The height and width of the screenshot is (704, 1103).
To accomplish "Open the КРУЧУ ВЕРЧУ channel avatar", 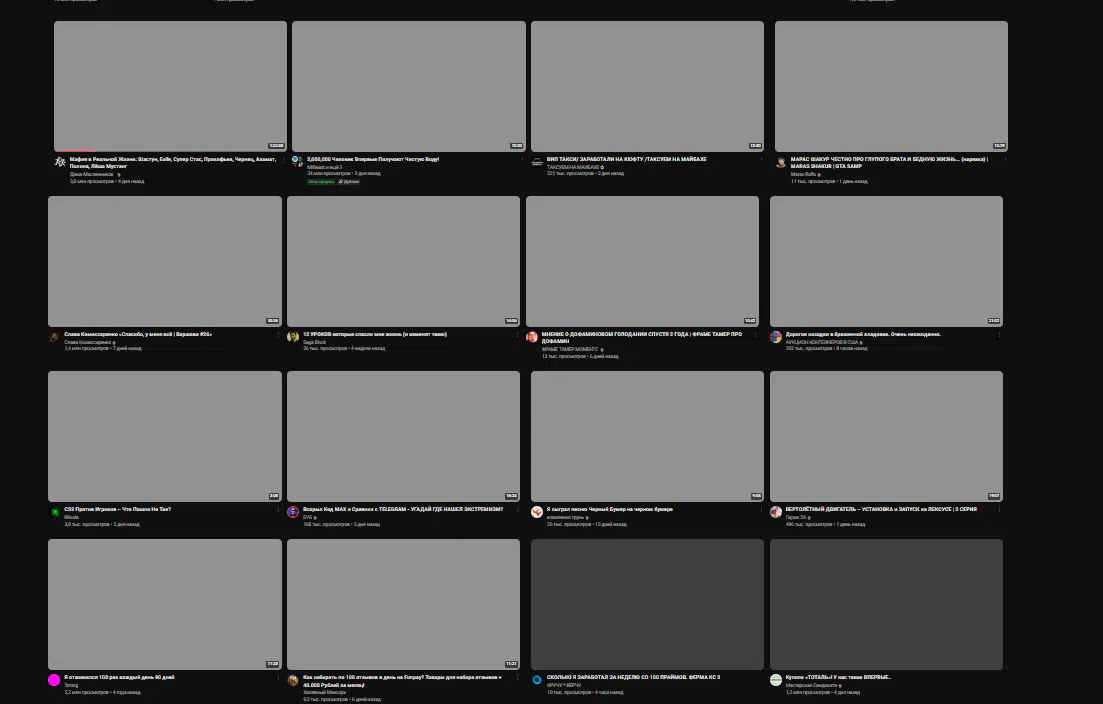I will click(x=537, y=680).
